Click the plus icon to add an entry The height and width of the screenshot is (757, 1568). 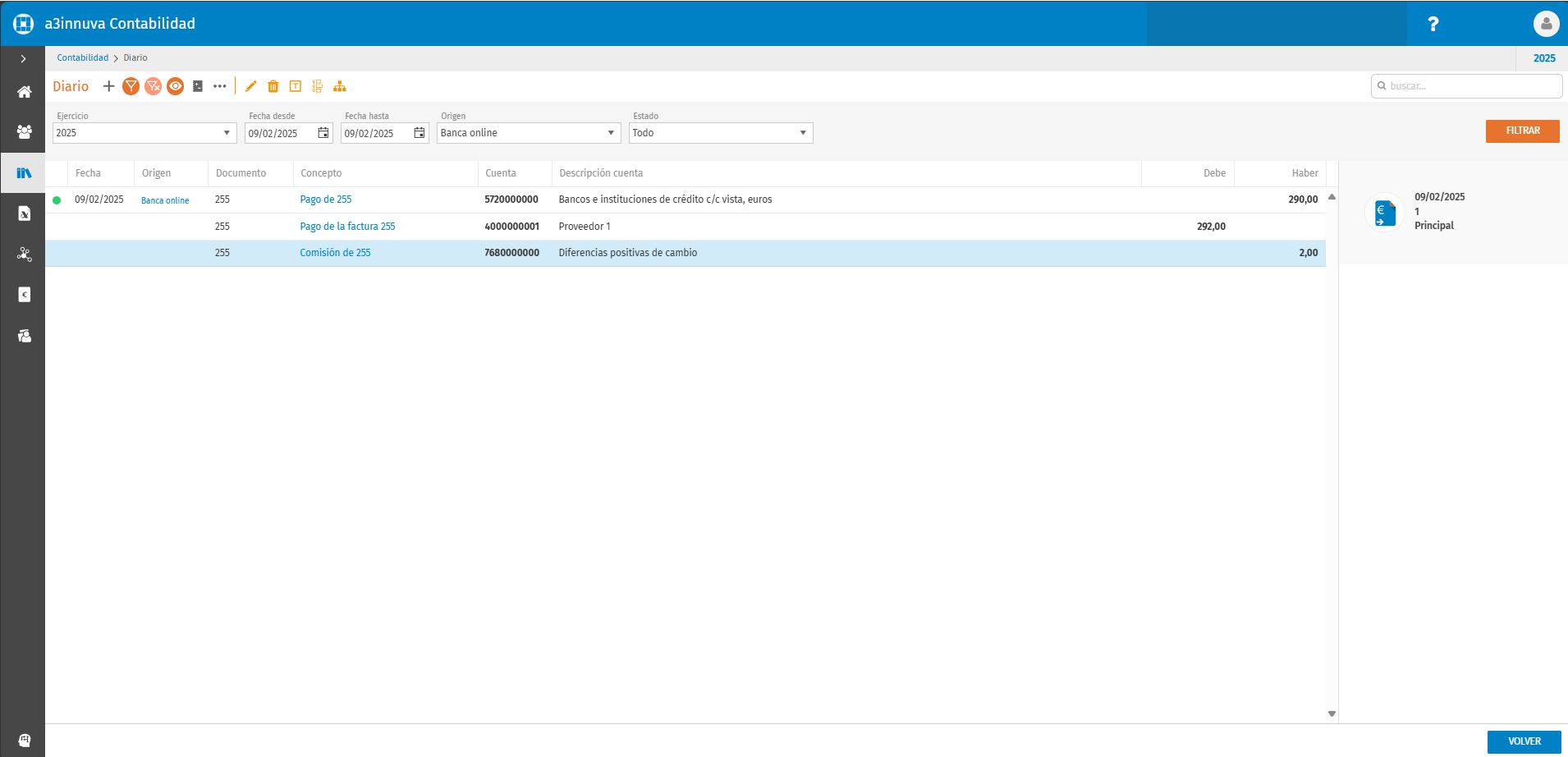coord(108,86)
